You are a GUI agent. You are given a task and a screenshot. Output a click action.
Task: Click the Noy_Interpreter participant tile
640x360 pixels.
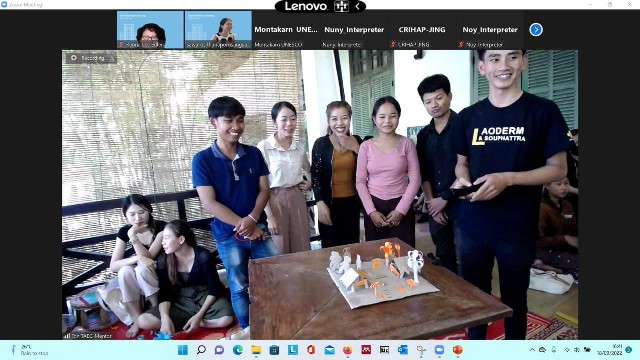click(x=490, y=30)
